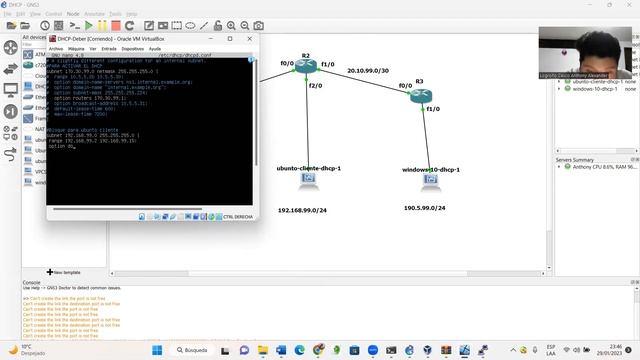Expand windows-10-dhcp-1 in topology summary

coord(559,89)
